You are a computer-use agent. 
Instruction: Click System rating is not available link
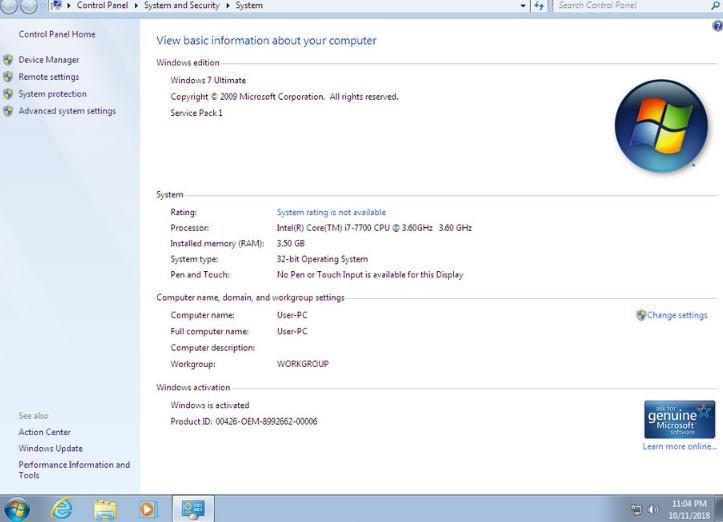coord(332,213)
